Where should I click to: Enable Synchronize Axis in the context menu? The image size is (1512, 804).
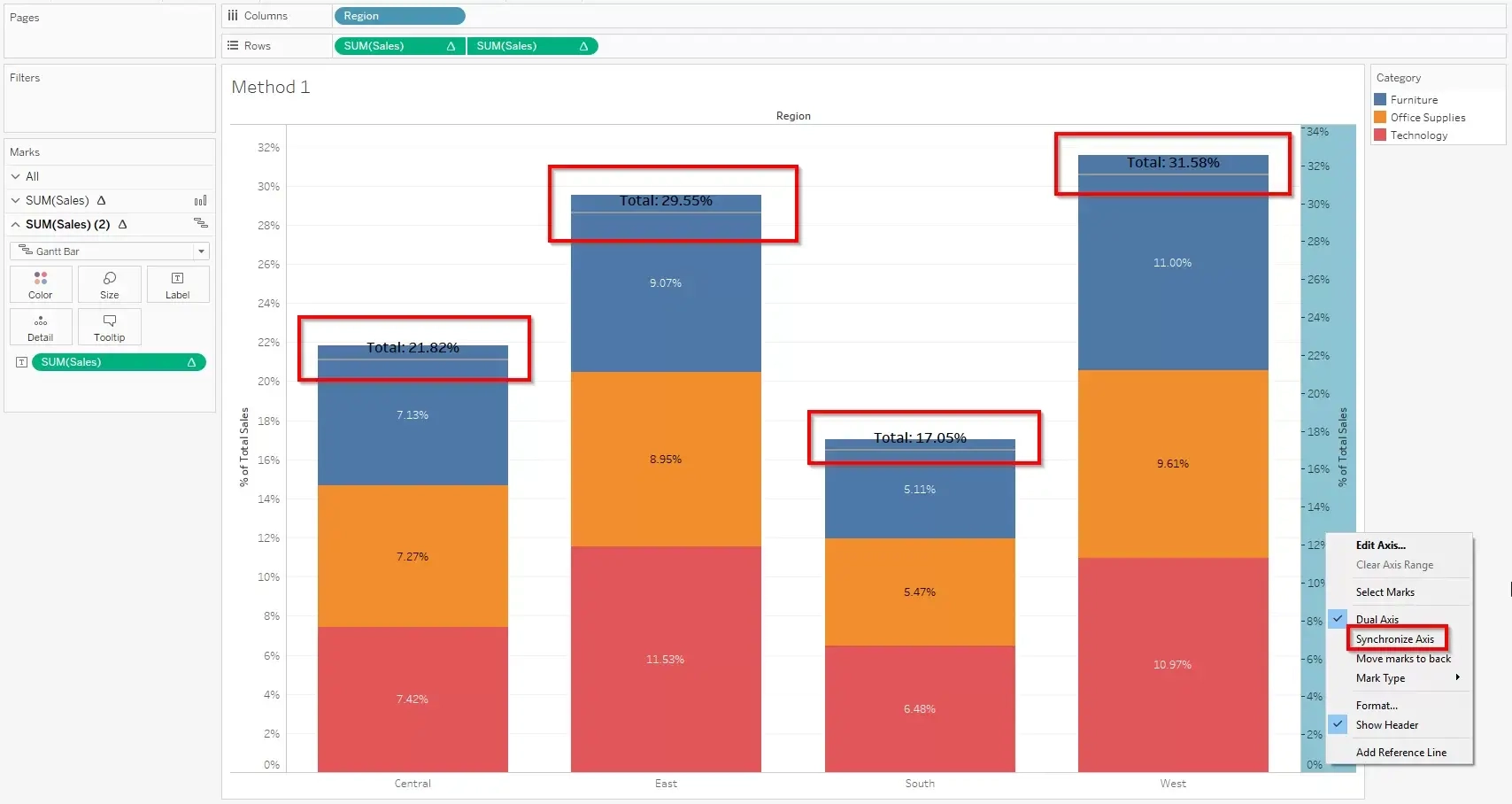click(x=1395, y=638)
